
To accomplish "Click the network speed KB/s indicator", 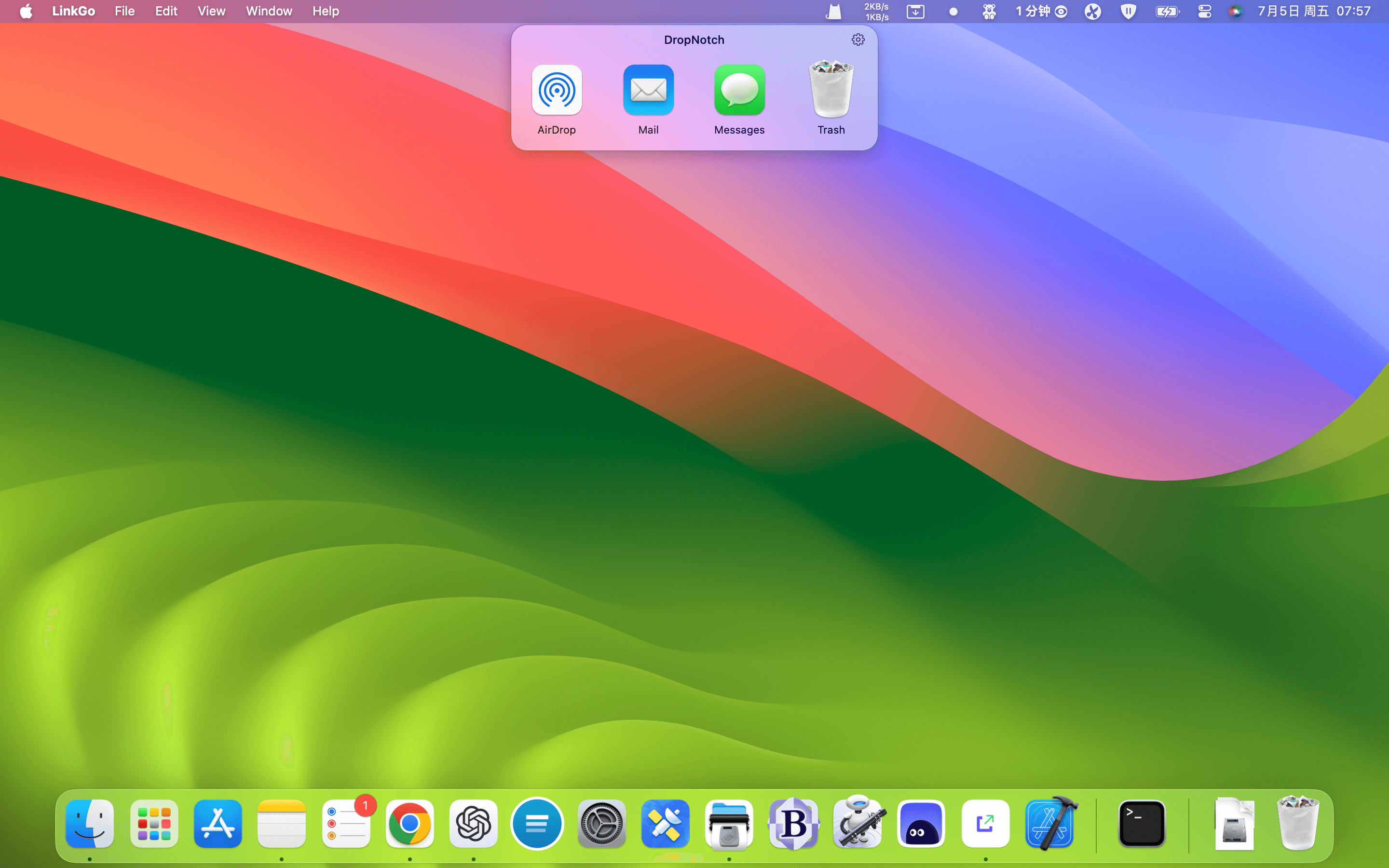I will pos(876,12).
